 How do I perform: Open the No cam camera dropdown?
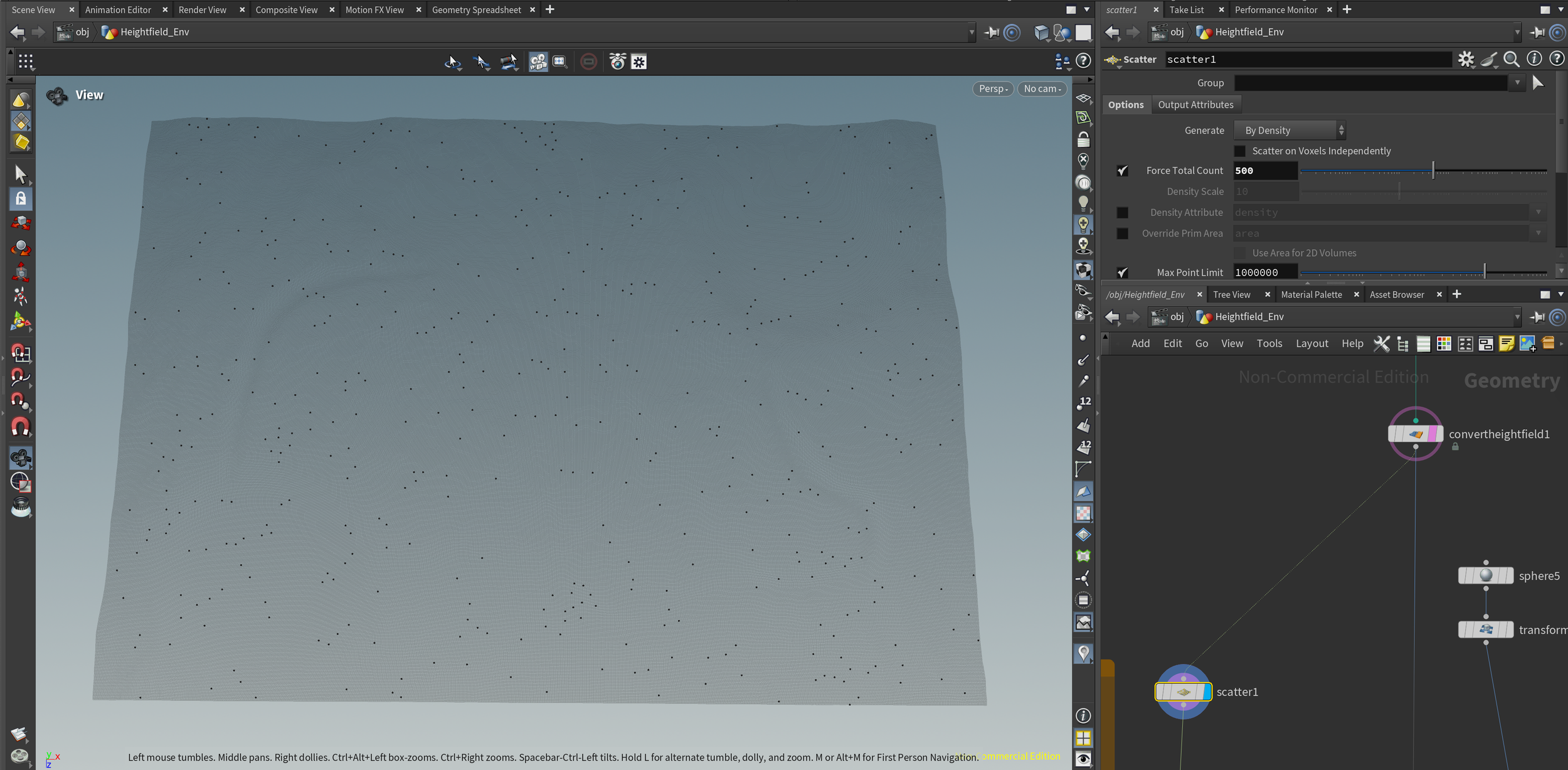coord(1042,89)
